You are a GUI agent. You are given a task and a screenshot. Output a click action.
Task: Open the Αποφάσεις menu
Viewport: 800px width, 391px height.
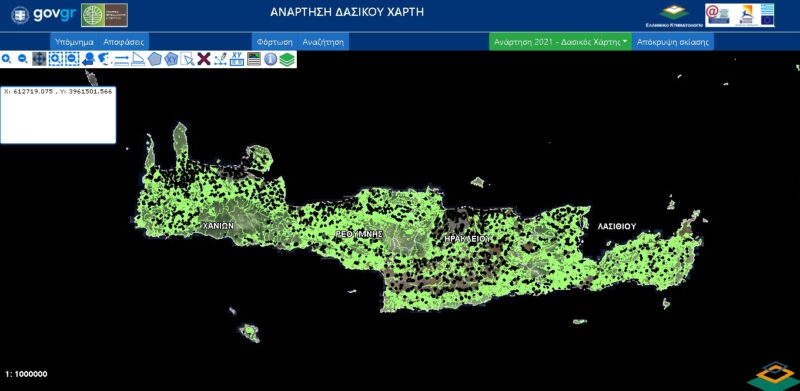pyautogui.click(x=123, y=41)
